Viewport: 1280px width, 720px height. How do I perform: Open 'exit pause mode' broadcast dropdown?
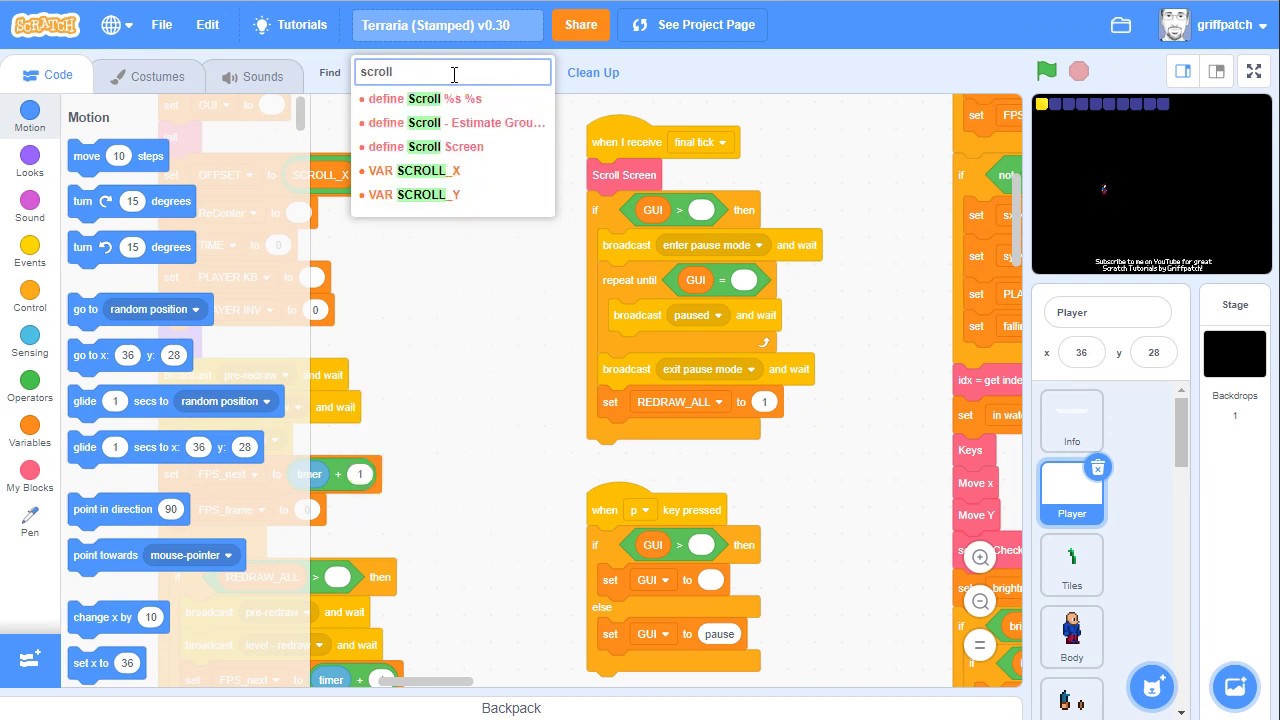pos(710,369)
